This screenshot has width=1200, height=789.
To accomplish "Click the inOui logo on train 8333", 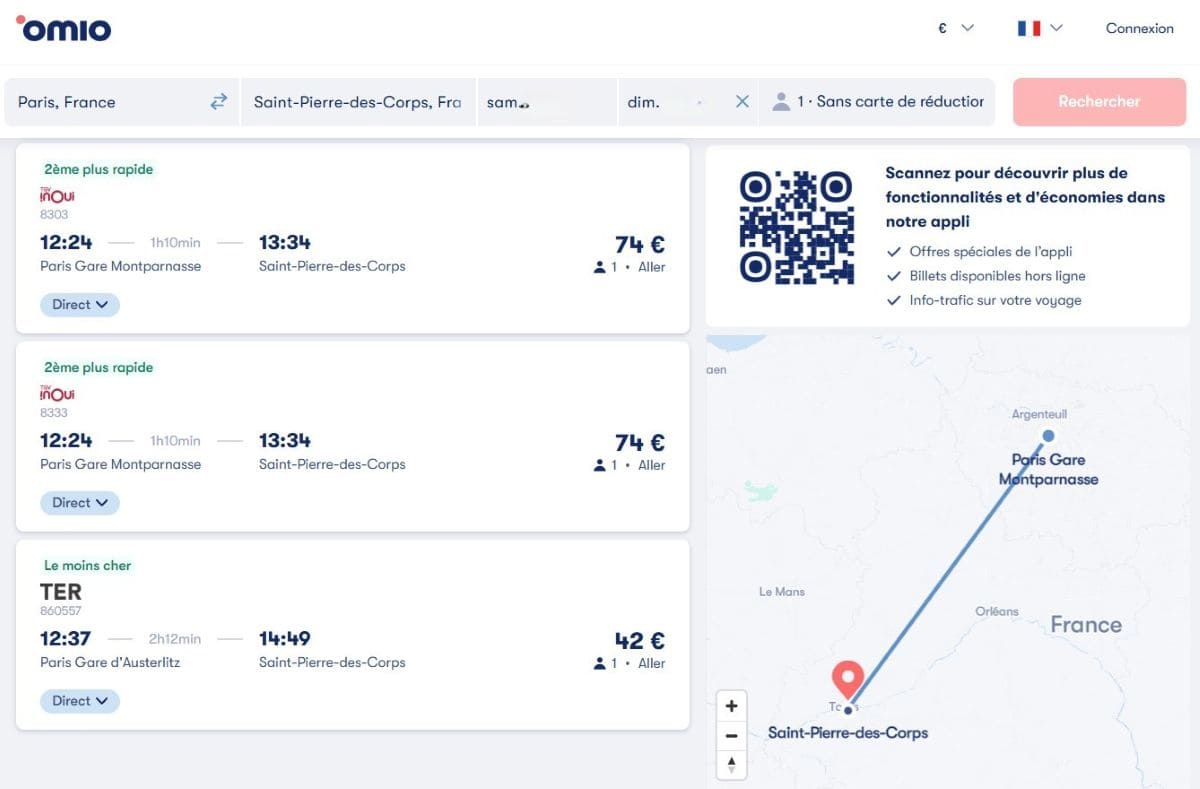I will coord(57,393).
